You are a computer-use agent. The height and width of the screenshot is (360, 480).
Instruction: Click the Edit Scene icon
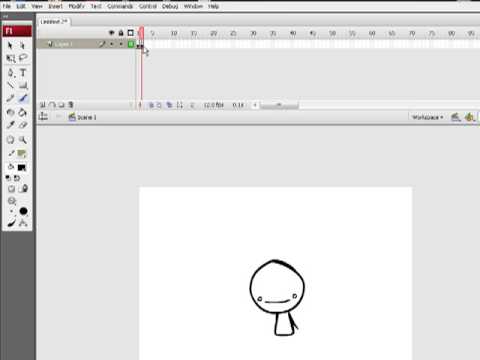click(x=455, y=117)
